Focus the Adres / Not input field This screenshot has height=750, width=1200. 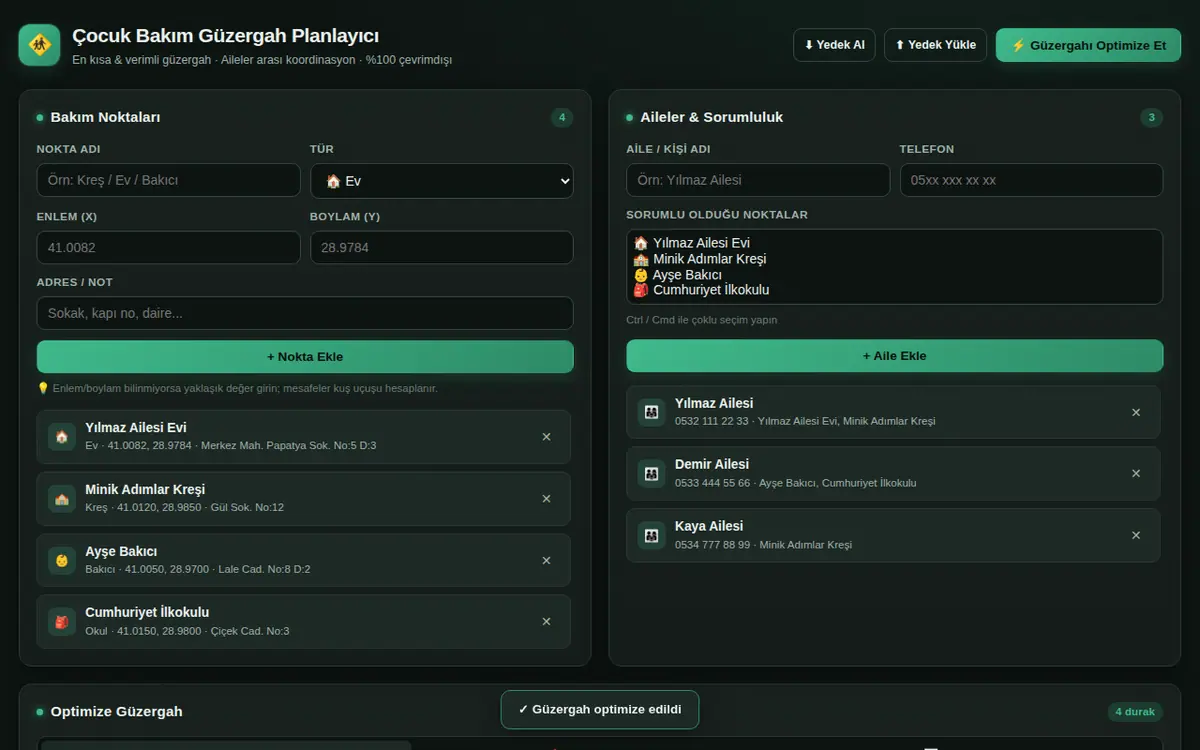(x=305, y=313)
